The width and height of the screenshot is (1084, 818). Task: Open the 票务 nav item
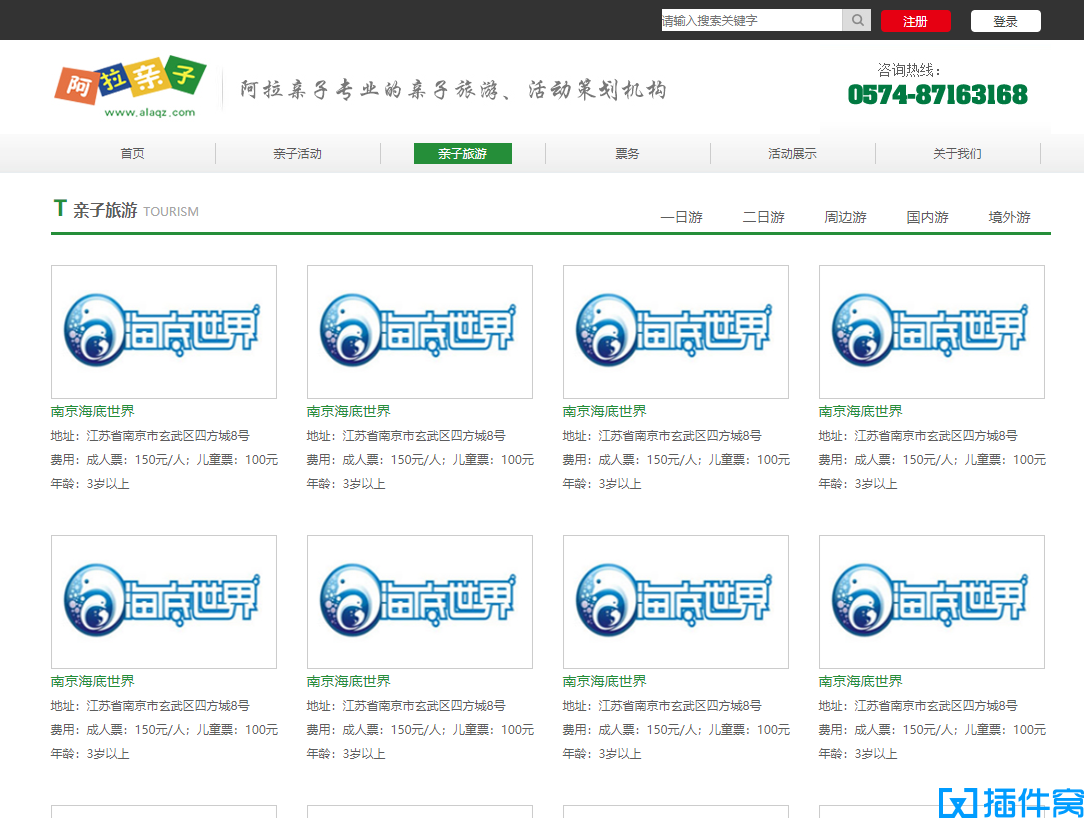point(628,154)
